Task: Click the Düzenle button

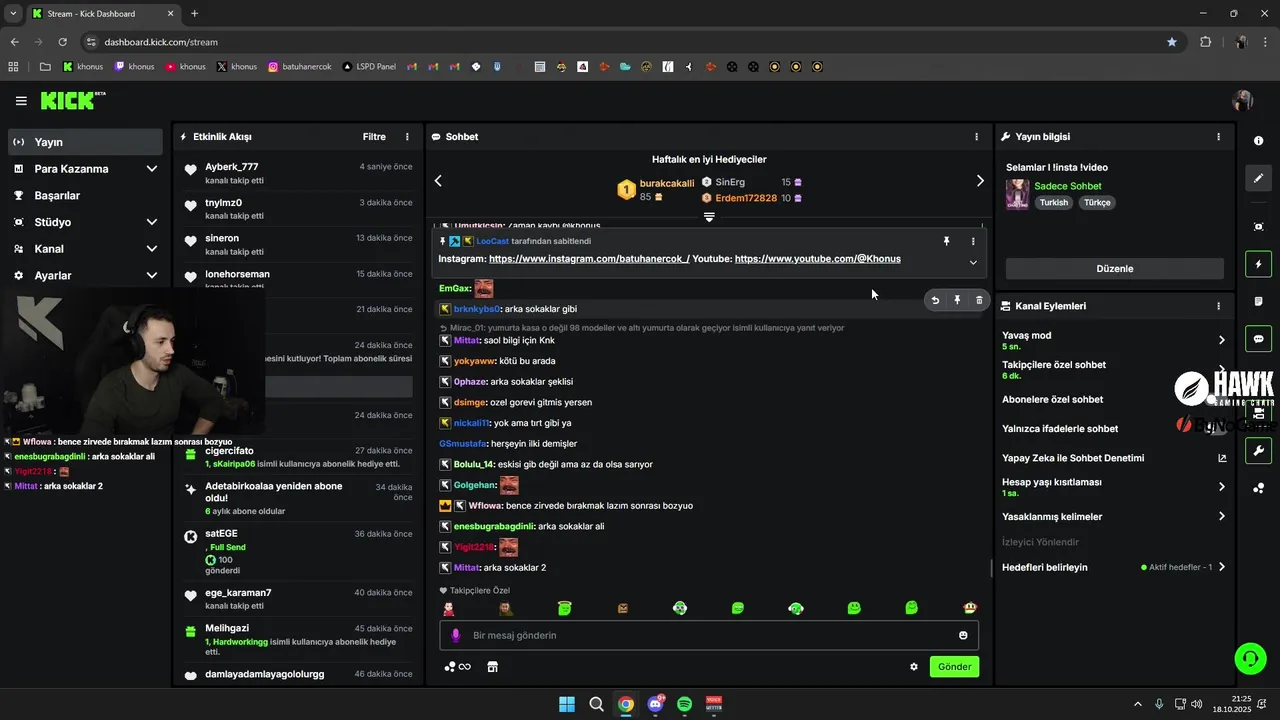Action: [1115, 269]
